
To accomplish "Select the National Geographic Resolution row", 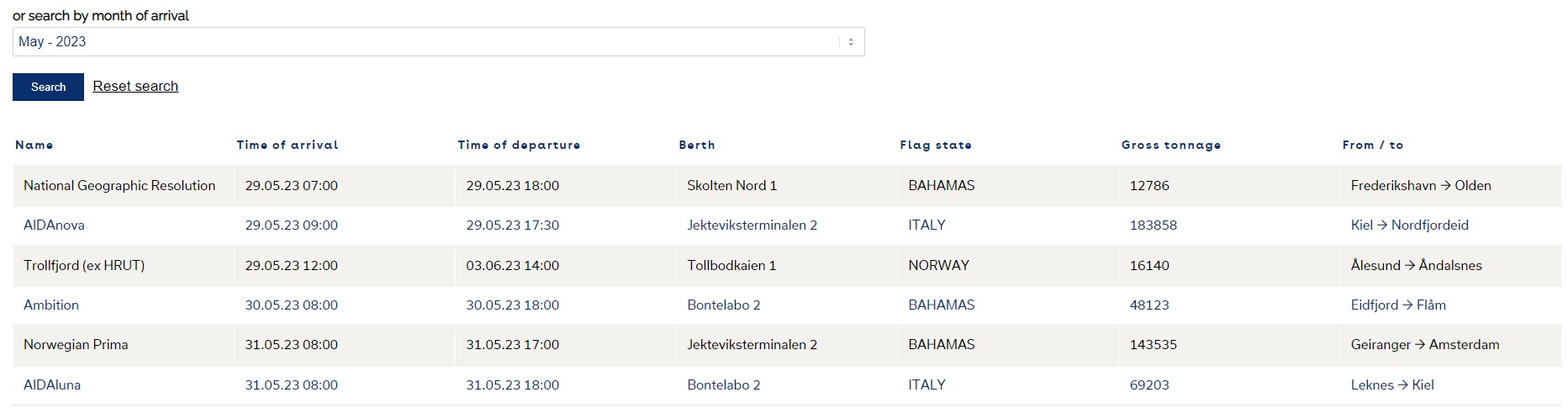I will click(787, 186).
